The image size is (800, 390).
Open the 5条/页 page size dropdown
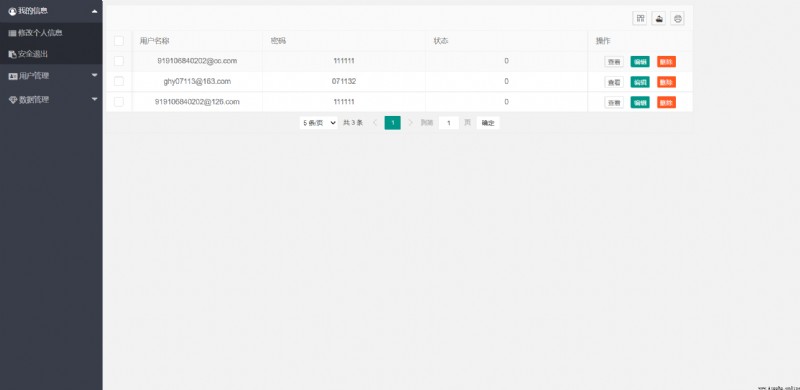point(318,123)
